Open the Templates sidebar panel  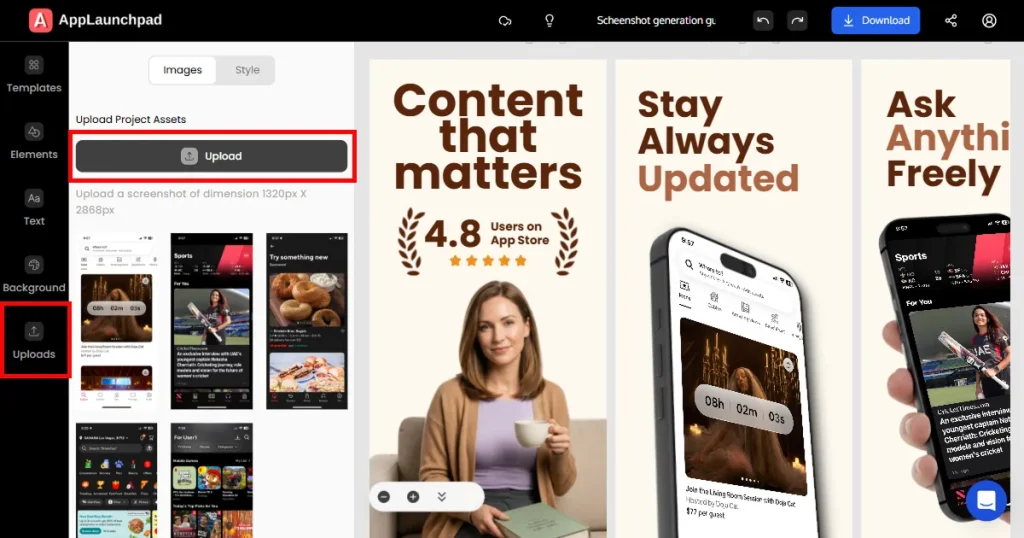[34, 75]
